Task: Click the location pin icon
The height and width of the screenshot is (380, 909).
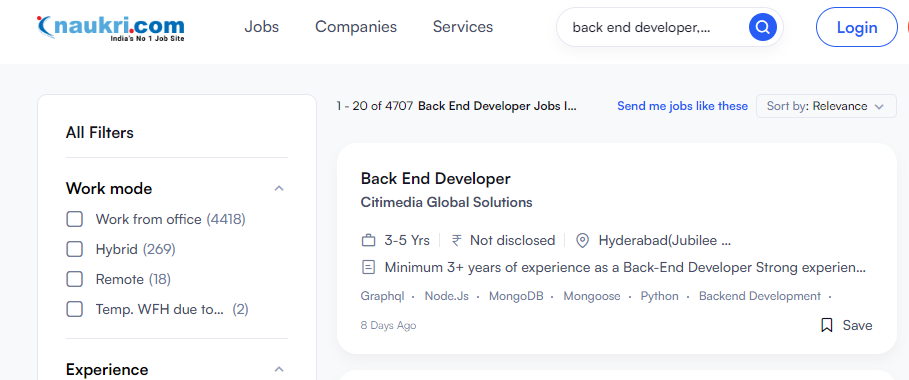Action: (x=583, y=240)
